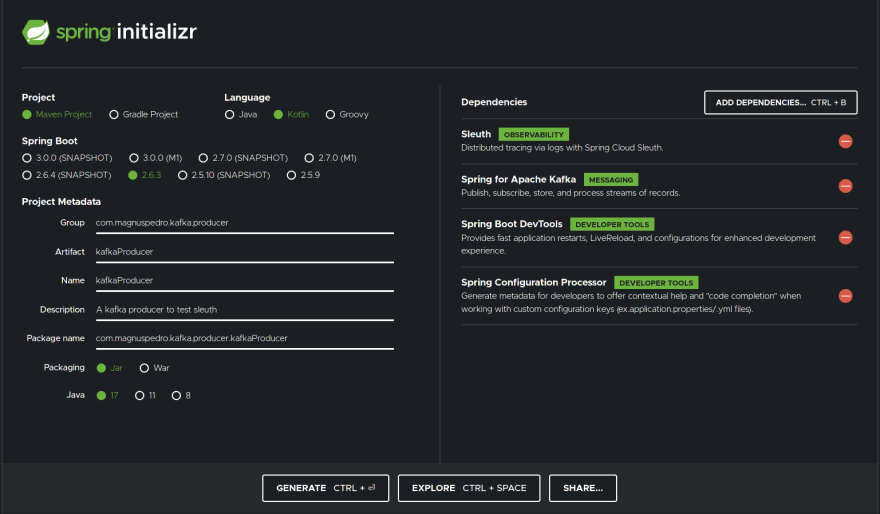The width and height of the screenshot is (880, 514).
Task: Edit the Group field
Action: (x=245, y=223)
